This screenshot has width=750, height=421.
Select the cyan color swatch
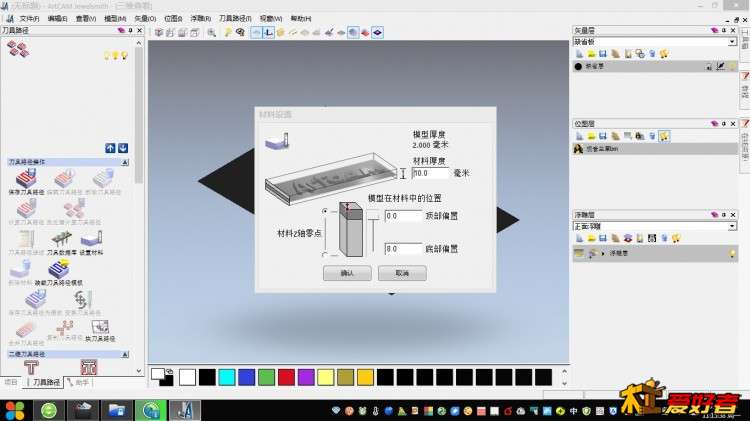pos(227,377)
